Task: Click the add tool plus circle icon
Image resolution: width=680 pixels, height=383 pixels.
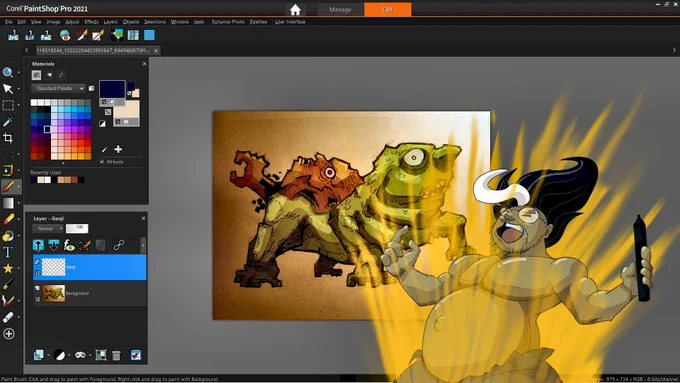Action: pos(9,334)
